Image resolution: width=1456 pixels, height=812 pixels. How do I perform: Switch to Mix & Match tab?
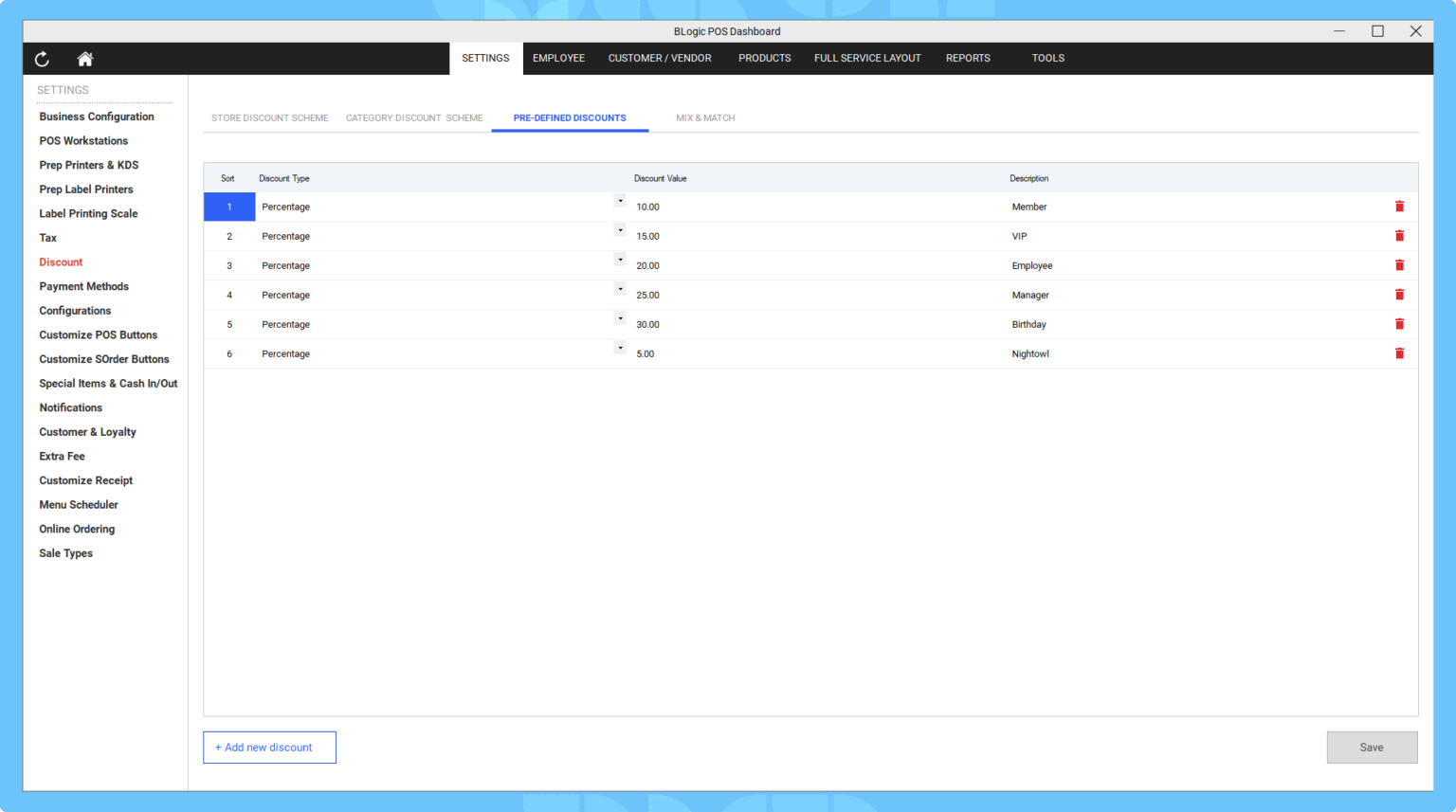pyautogui.click(x=705, y=118)
